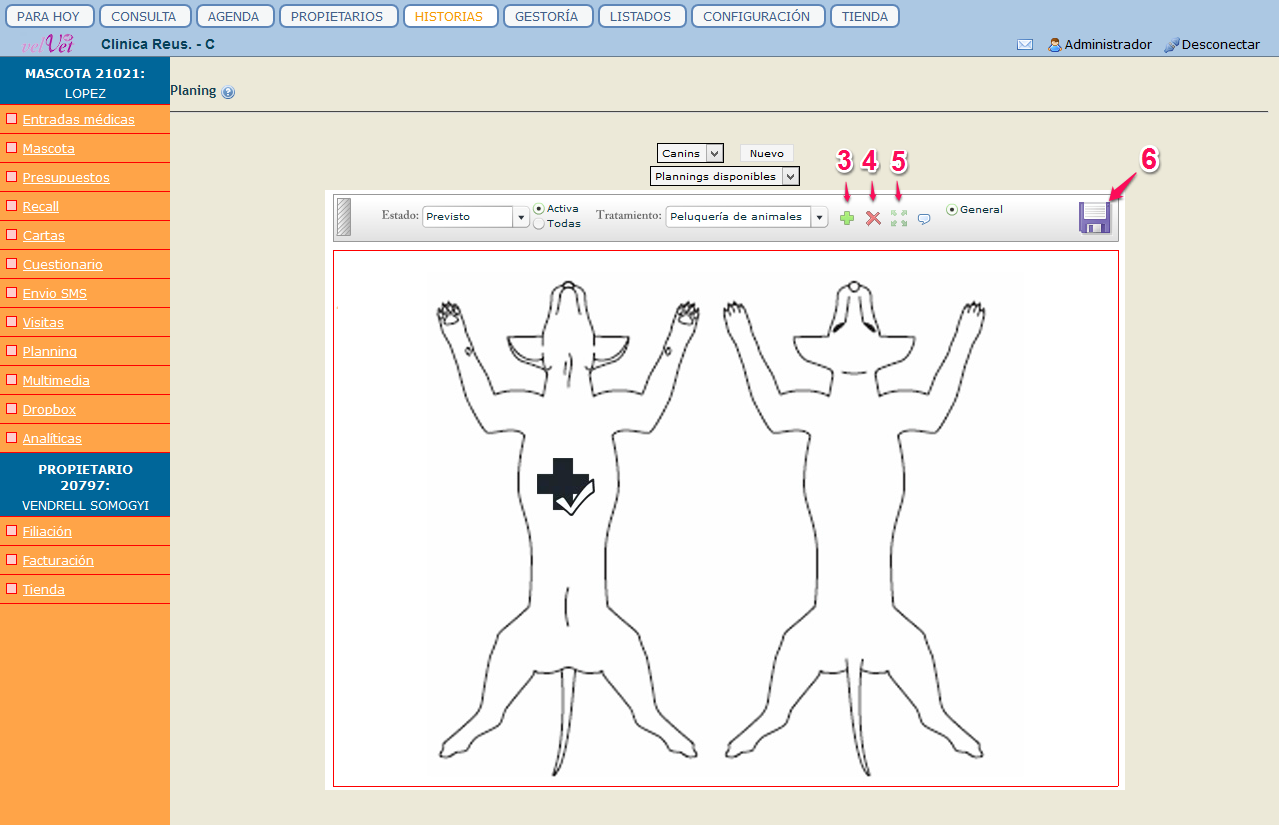This screenshot has height=825, width=1279.
Task: Open the CONFIGURACIÓN menu tab
Action: point(757,16)
